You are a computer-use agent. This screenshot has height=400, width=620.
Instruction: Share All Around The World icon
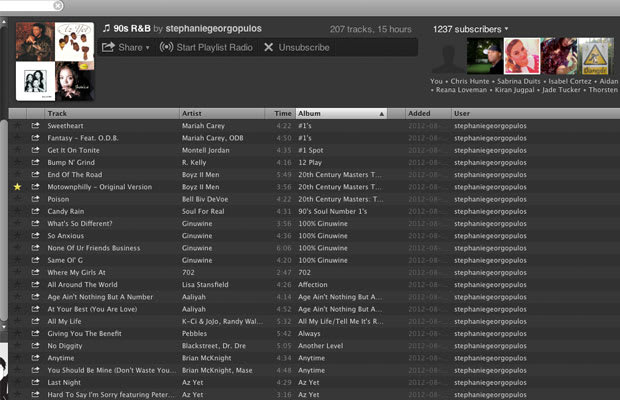[x=36, y=285]
